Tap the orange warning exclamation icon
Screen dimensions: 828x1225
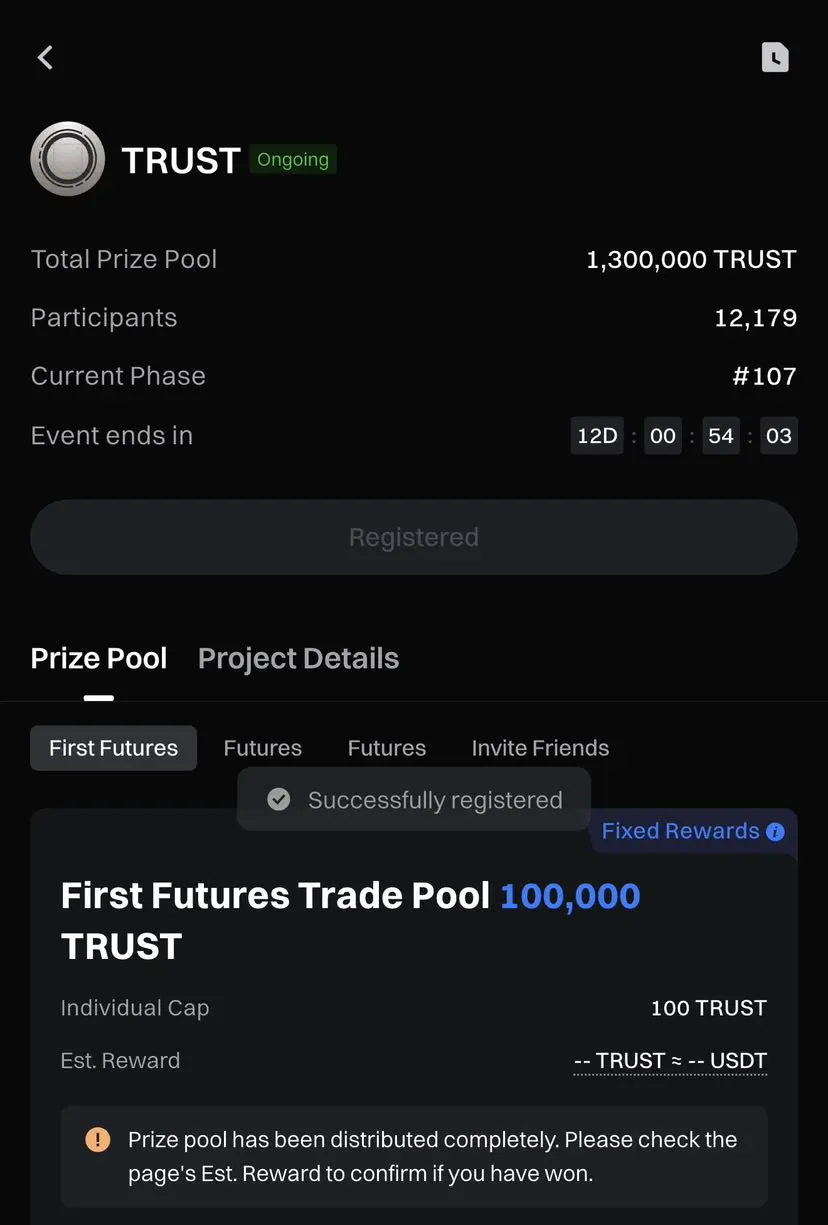[98, 1140]
